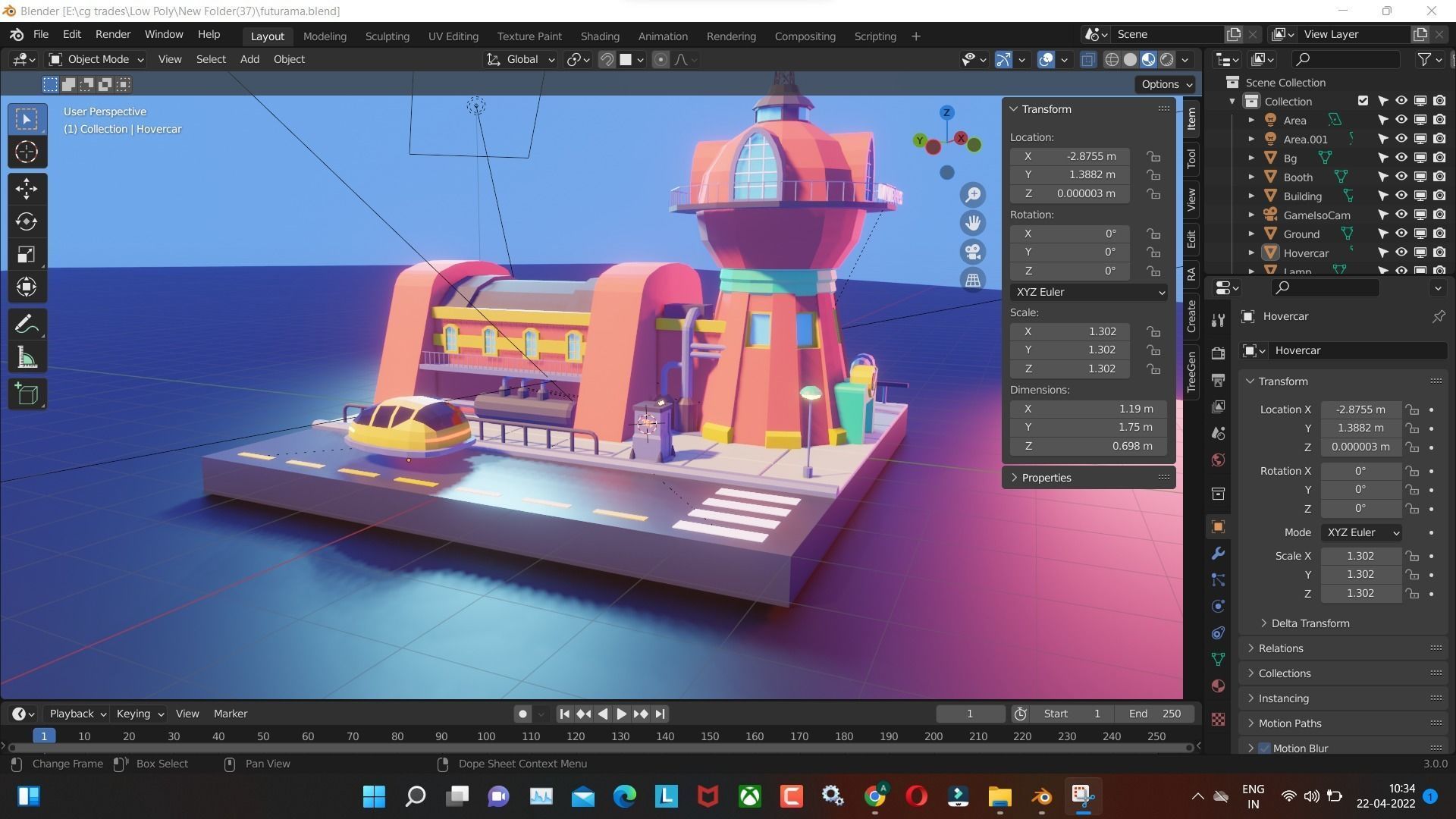Select the Select Box tool
The height and width of the screenshot is (819, 1456).
tap(27, 119)
